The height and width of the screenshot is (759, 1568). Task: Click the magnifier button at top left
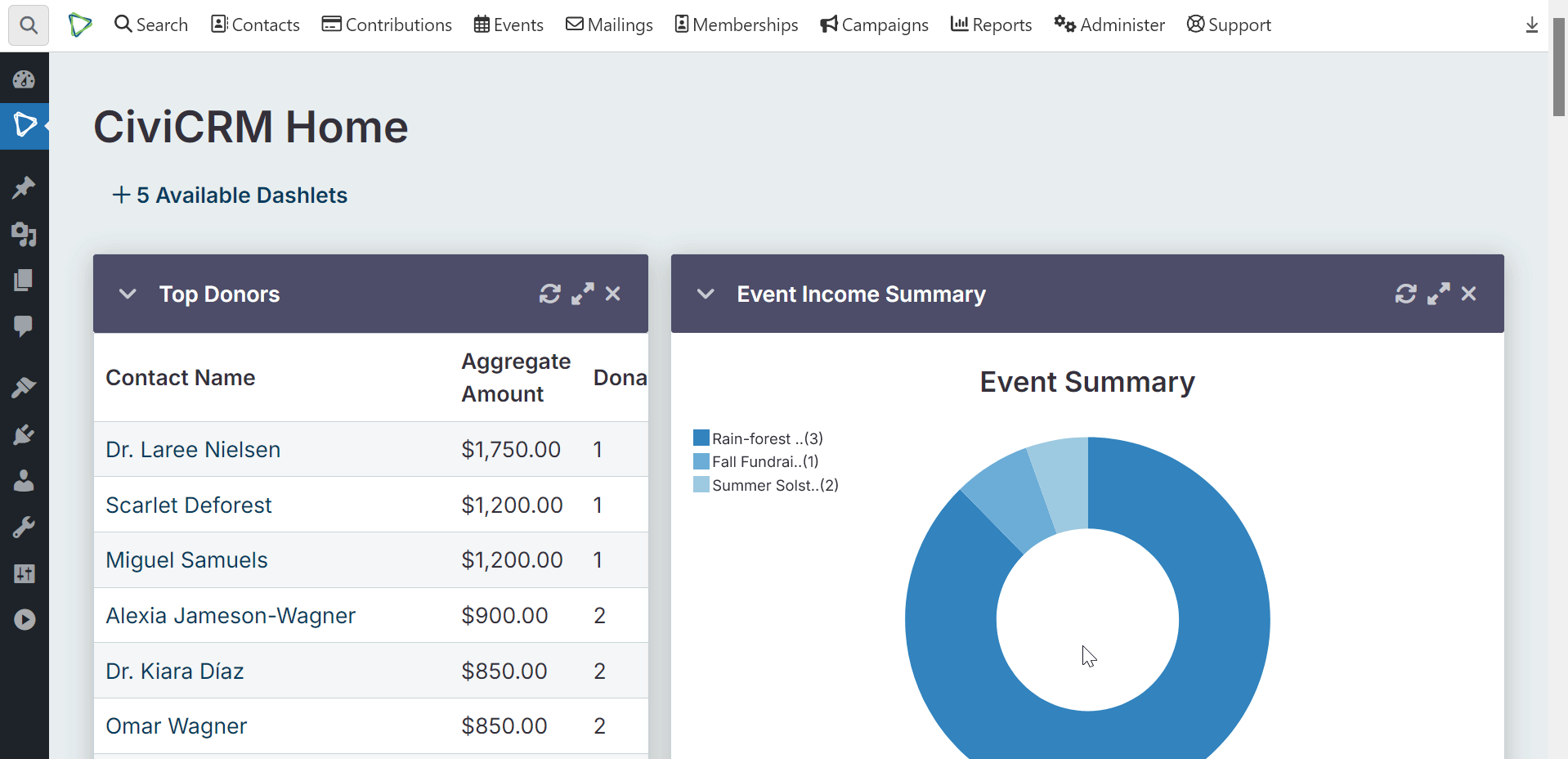click(x=28, y=25)
